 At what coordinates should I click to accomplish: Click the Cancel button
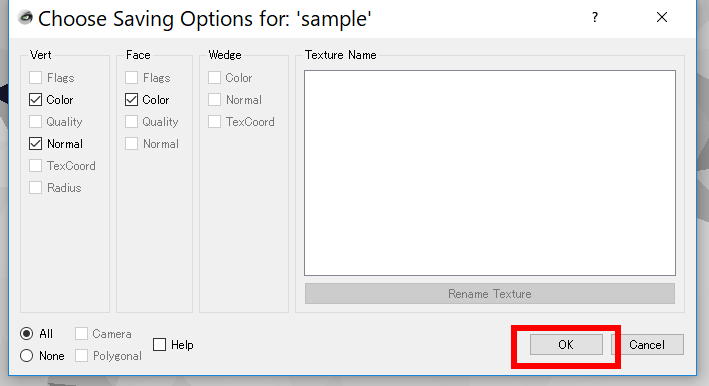(x=648, y=345)
